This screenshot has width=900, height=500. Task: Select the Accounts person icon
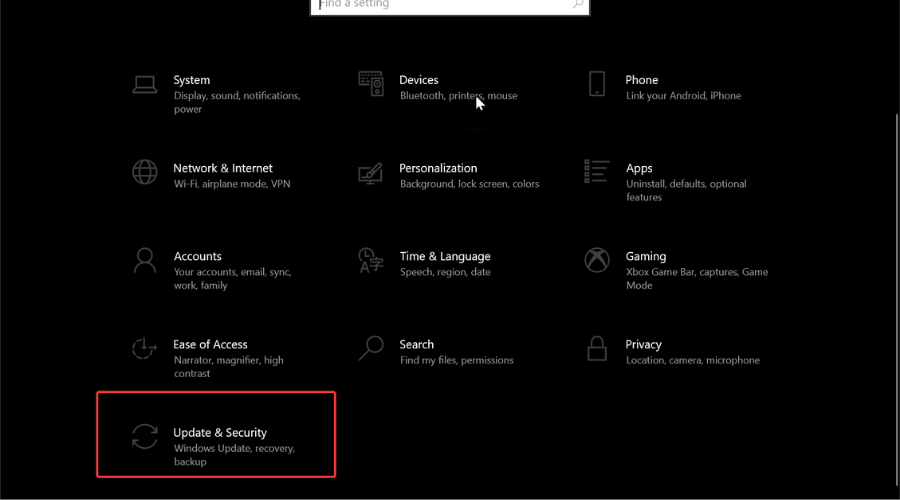click(145, 261)
